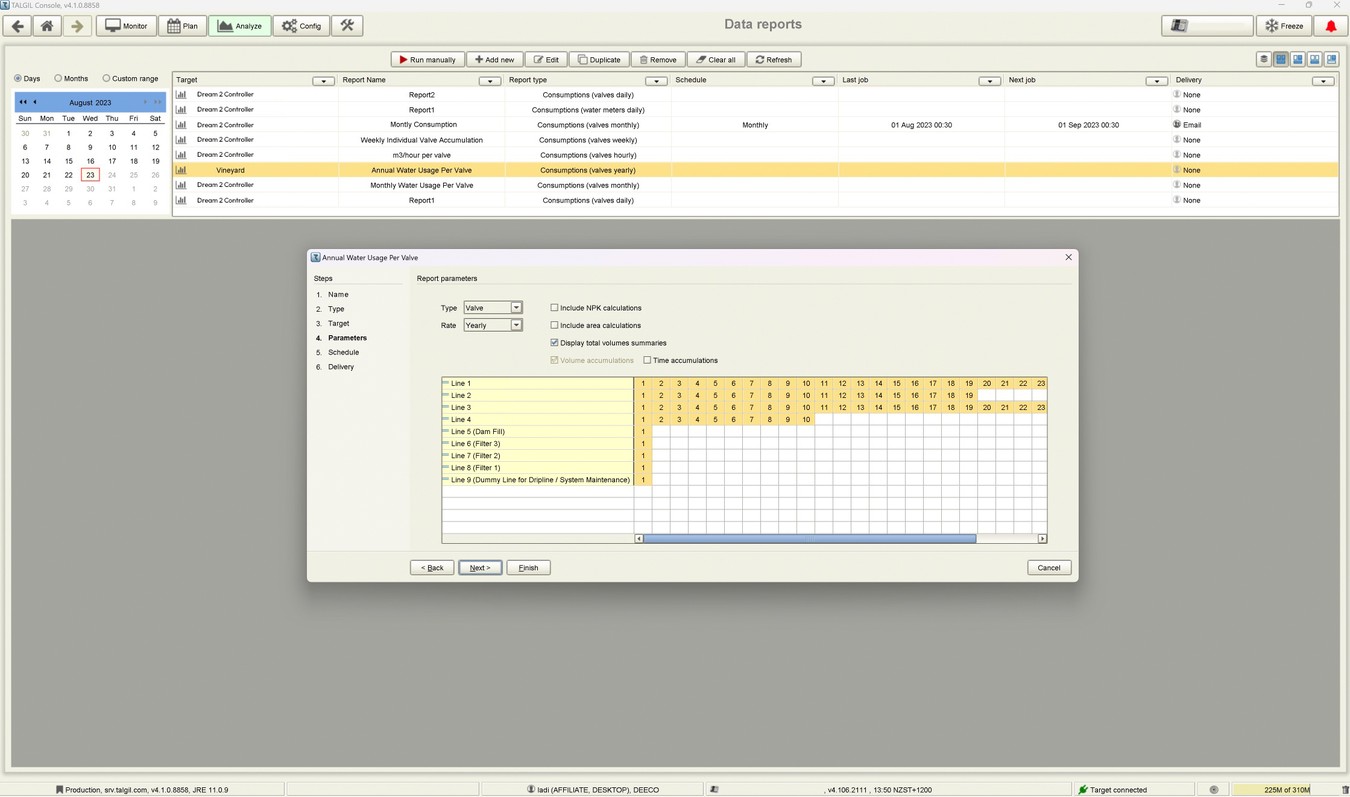This screenshot has width=1350, height=797.
Task: Click the currently pressed panel layout icon
Action: 1281,60
